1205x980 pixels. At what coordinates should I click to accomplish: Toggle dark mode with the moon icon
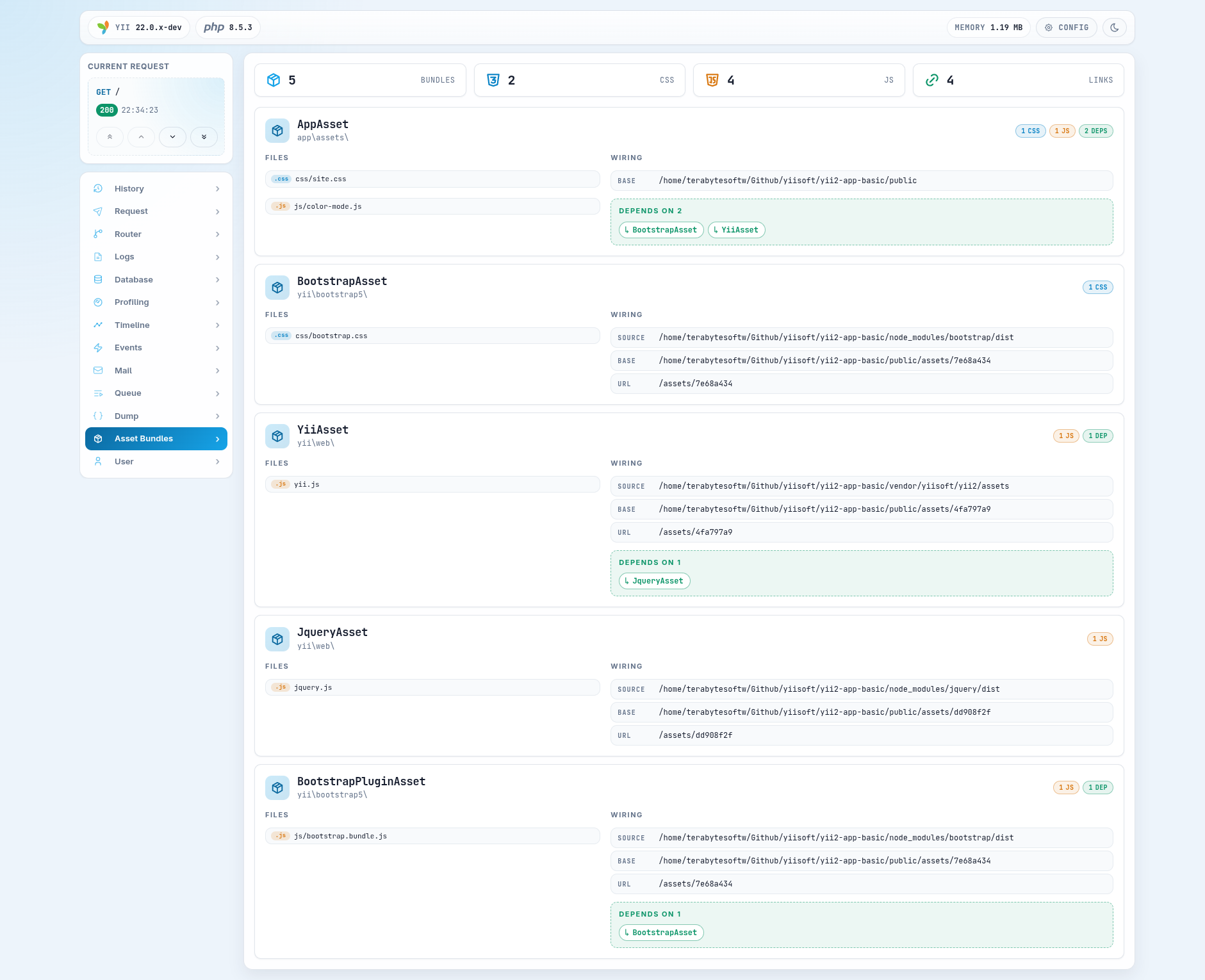point(1115,28)
